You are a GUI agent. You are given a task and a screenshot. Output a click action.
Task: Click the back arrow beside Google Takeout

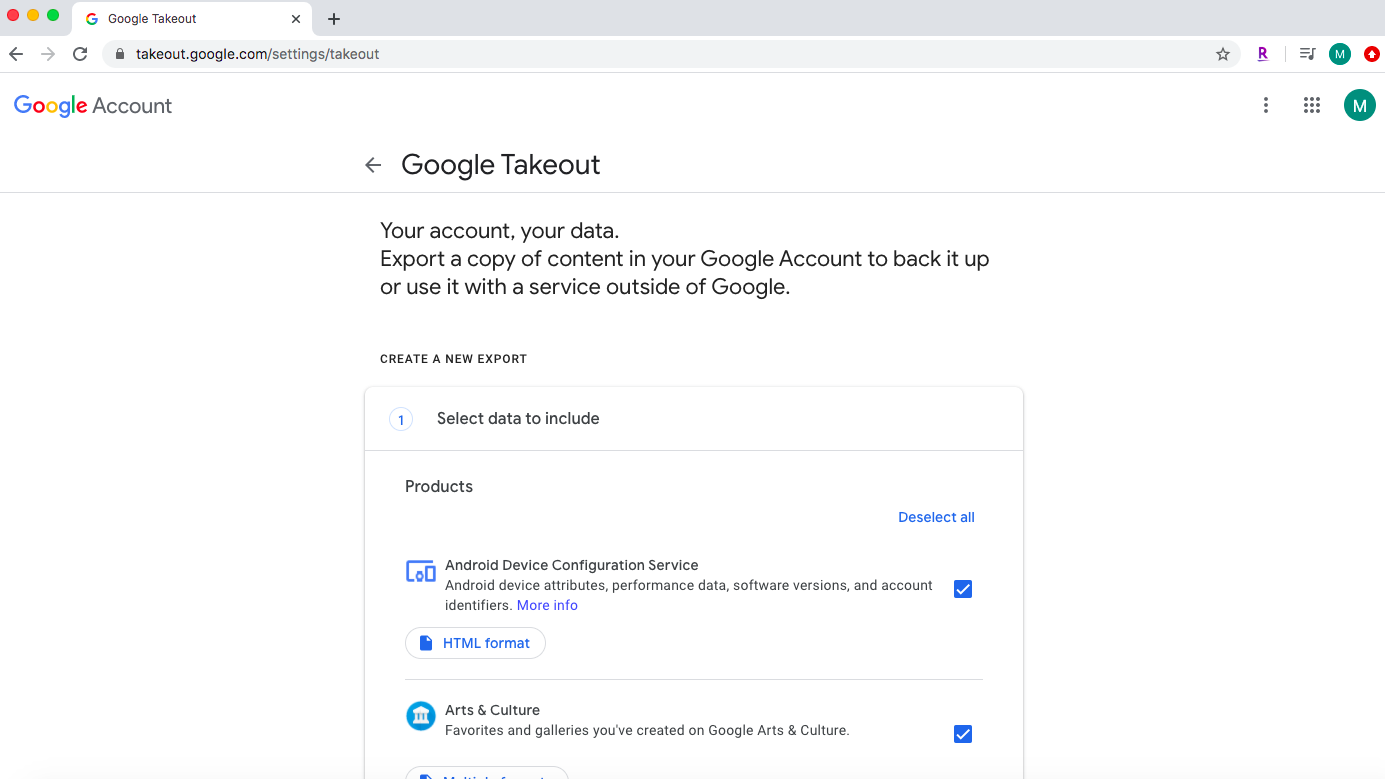(x=373, y=165)
